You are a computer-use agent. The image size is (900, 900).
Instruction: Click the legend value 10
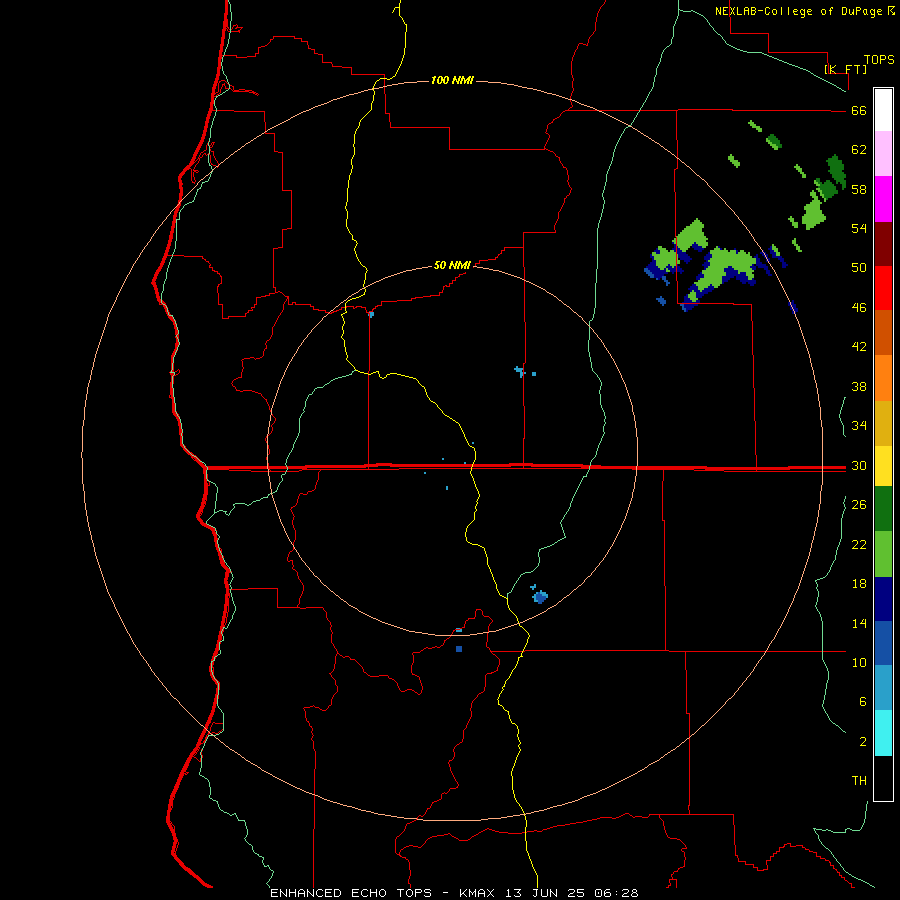pos(859,662)
